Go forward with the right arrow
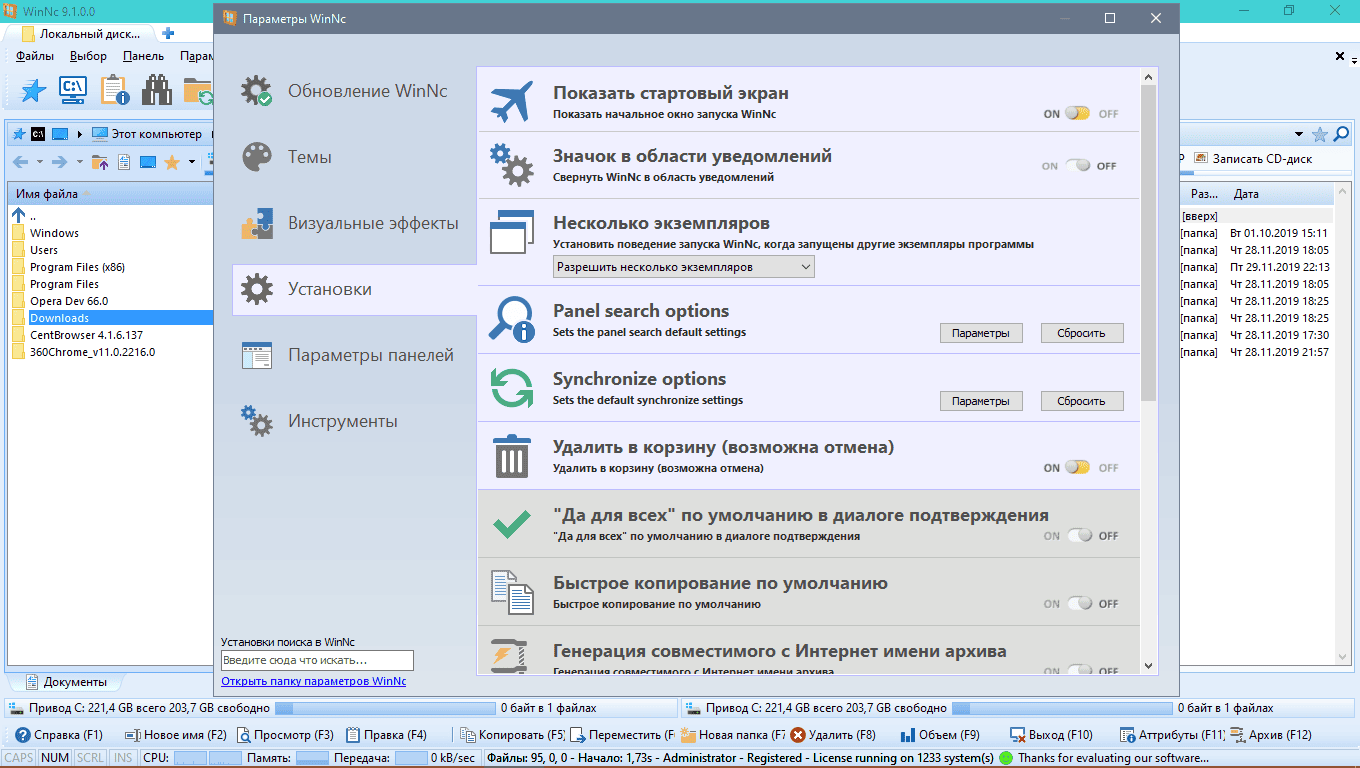Screen dimensions: 1360x768 pyautogui.click(x=60, y=162)
